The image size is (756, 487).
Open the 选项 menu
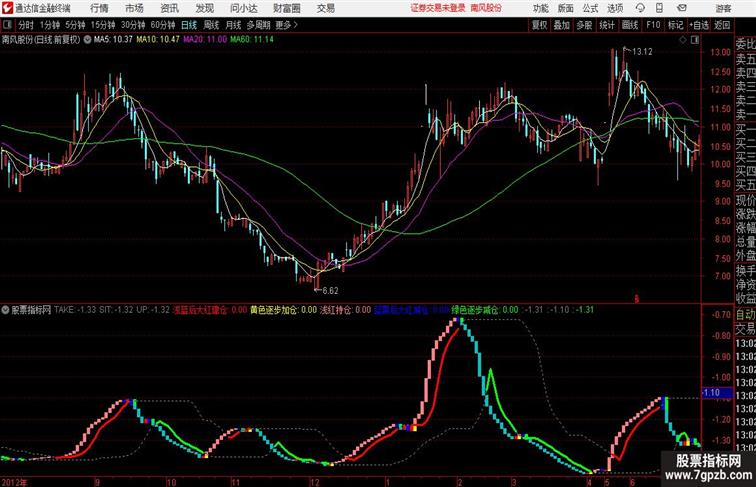tap(615, 8)
